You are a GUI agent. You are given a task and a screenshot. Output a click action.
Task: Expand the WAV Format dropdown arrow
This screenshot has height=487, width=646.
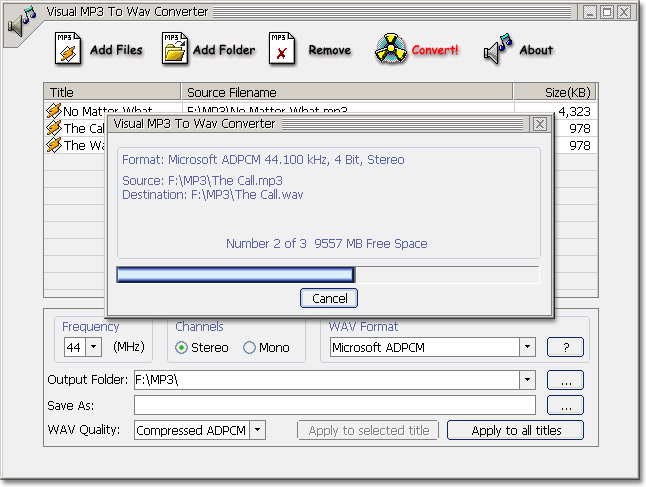527,347
